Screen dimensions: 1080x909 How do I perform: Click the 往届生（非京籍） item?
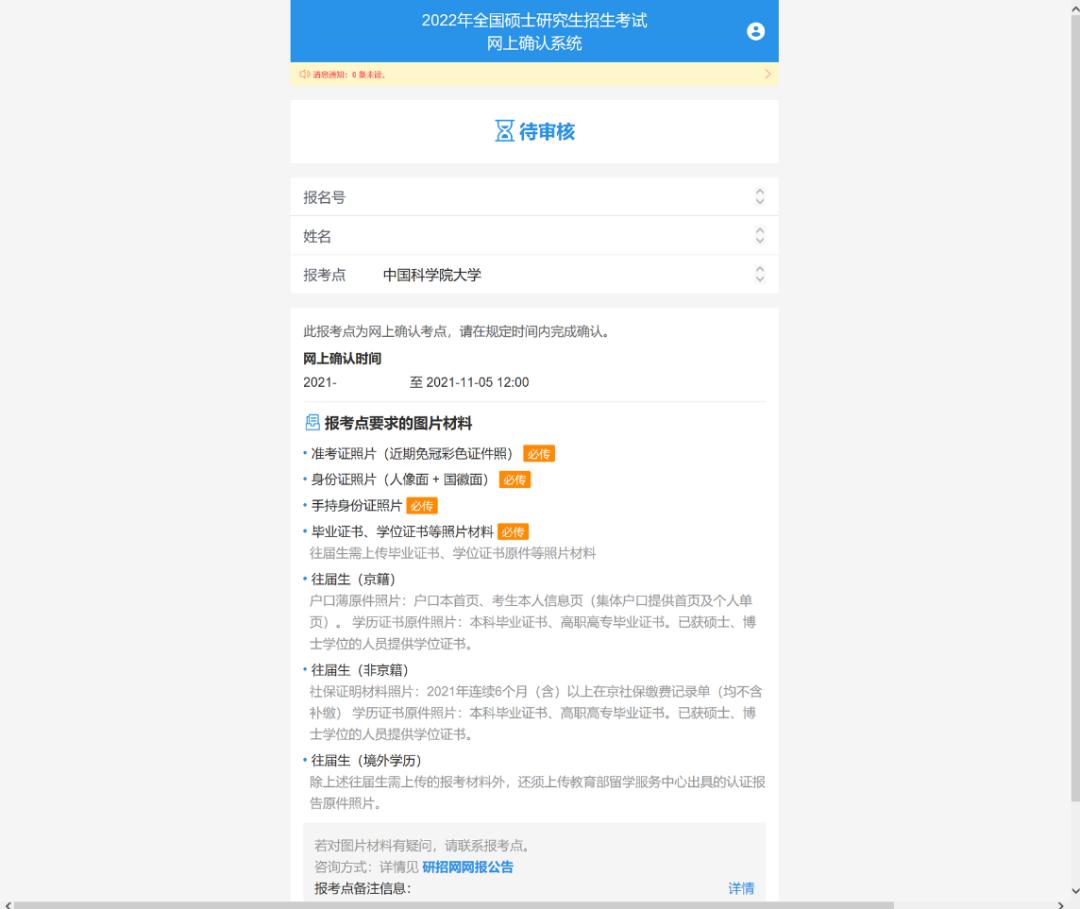pyautogui.click(x=360, y=670)
